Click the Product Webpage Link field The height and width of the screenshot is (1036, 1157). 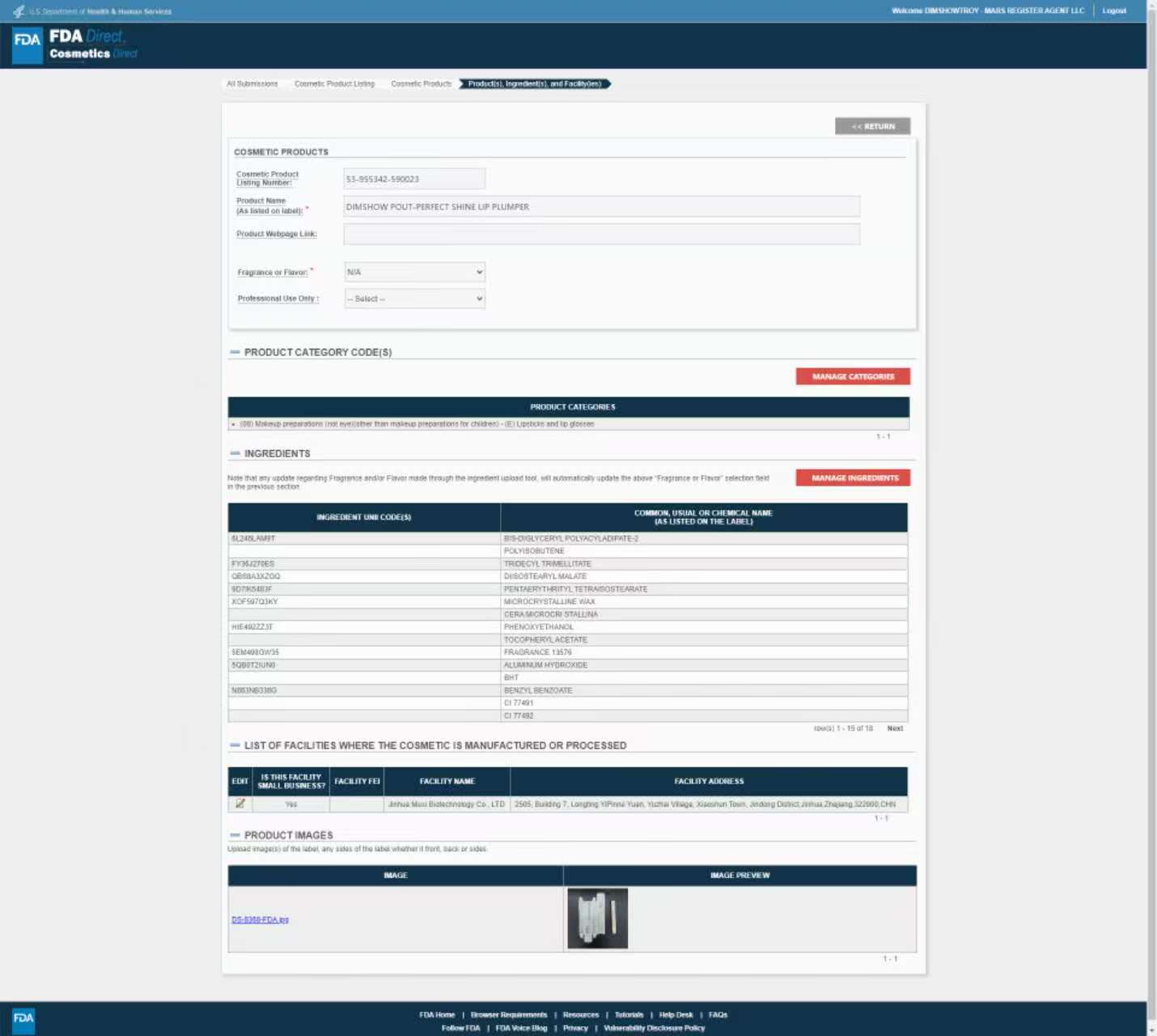601,234
